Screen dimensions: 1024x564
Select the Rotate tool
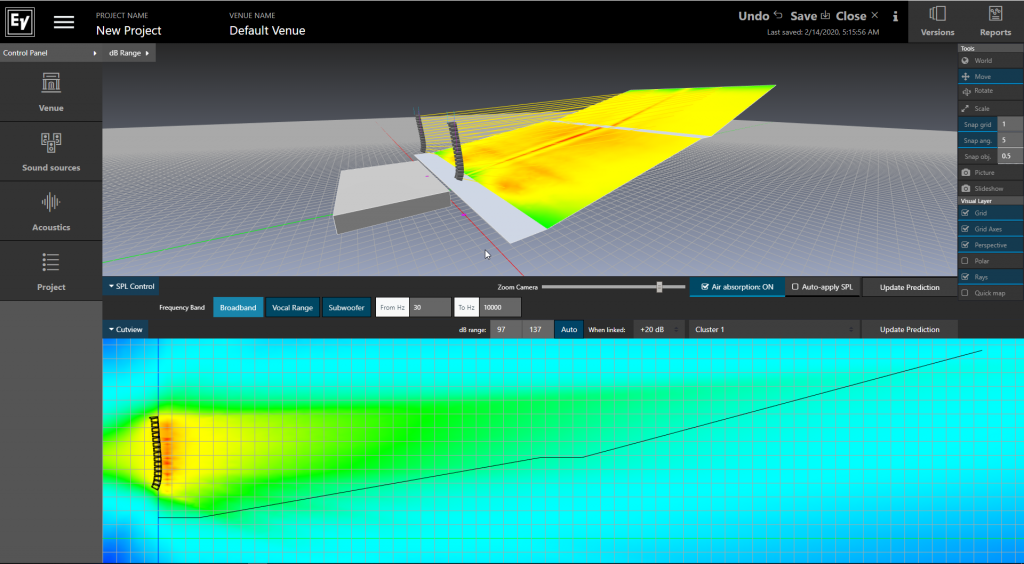(x=991, y=91)
